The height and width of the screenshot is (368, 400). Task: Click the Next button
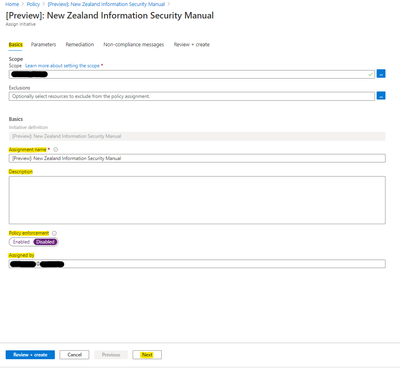pos(147,355)
